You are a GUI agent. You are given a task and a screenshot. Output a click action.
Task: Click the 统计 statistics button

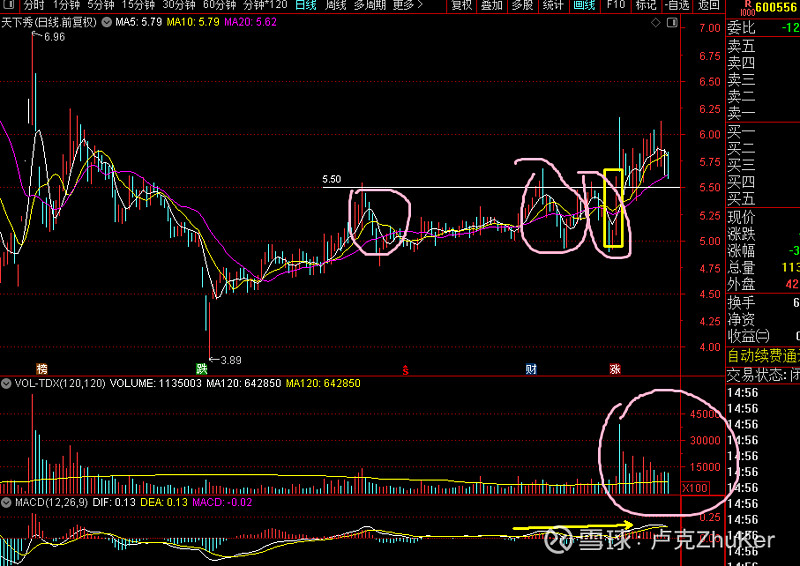click(x=553, y=5)
